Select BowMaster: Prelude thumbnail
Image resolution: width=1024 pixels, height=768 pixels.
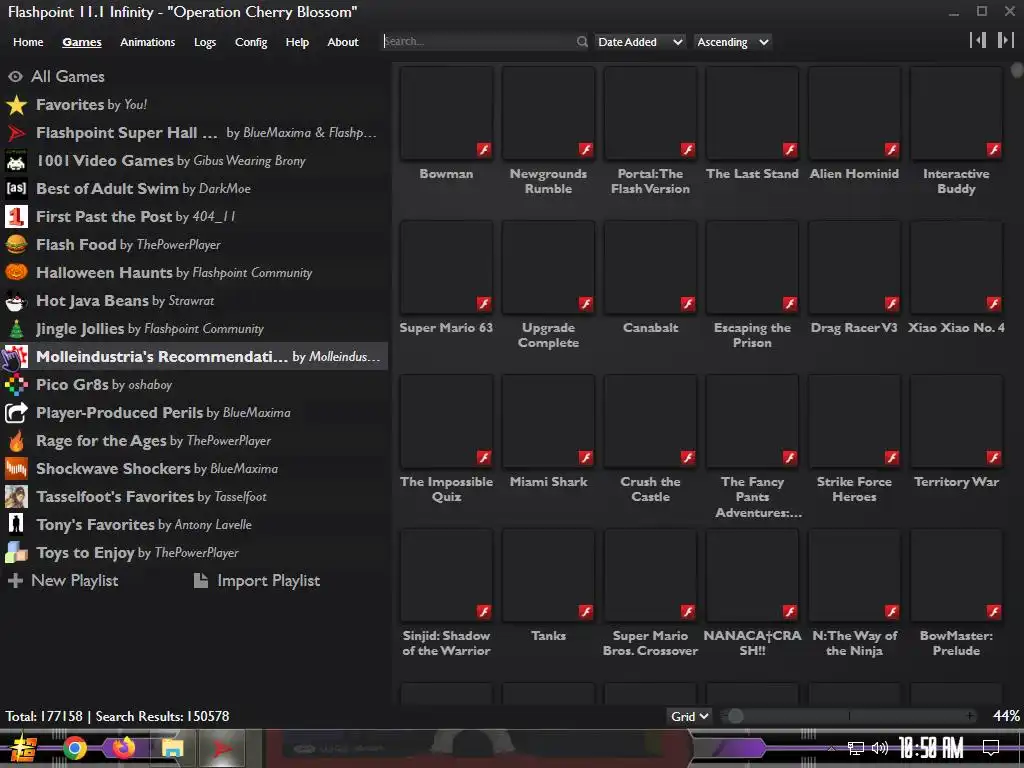click(956, 576)
